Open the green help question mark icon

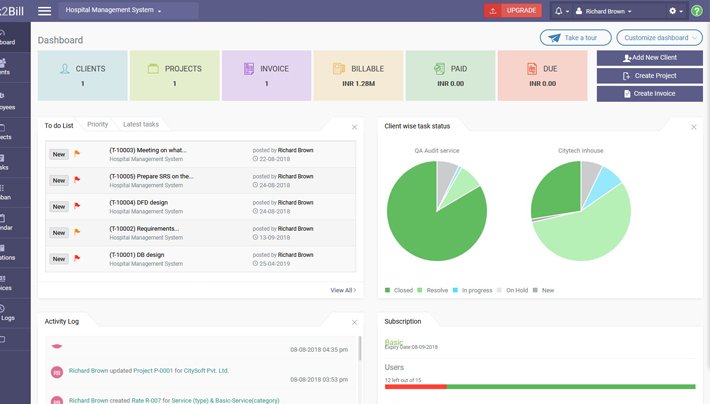696,11
